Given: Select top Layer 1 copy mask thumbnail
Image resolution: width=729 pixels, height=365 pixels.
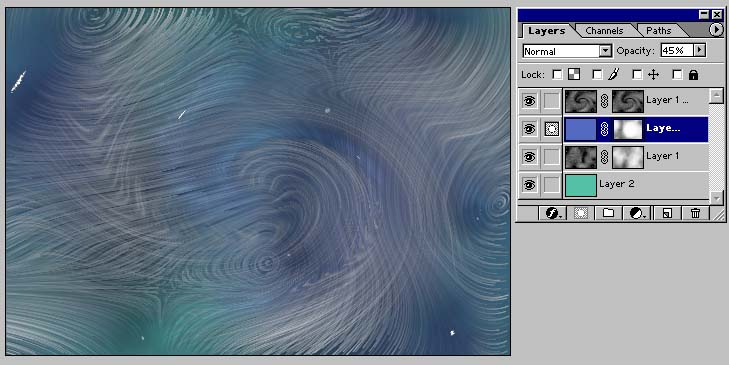Looking at the screenshot, I should point(628,101).
